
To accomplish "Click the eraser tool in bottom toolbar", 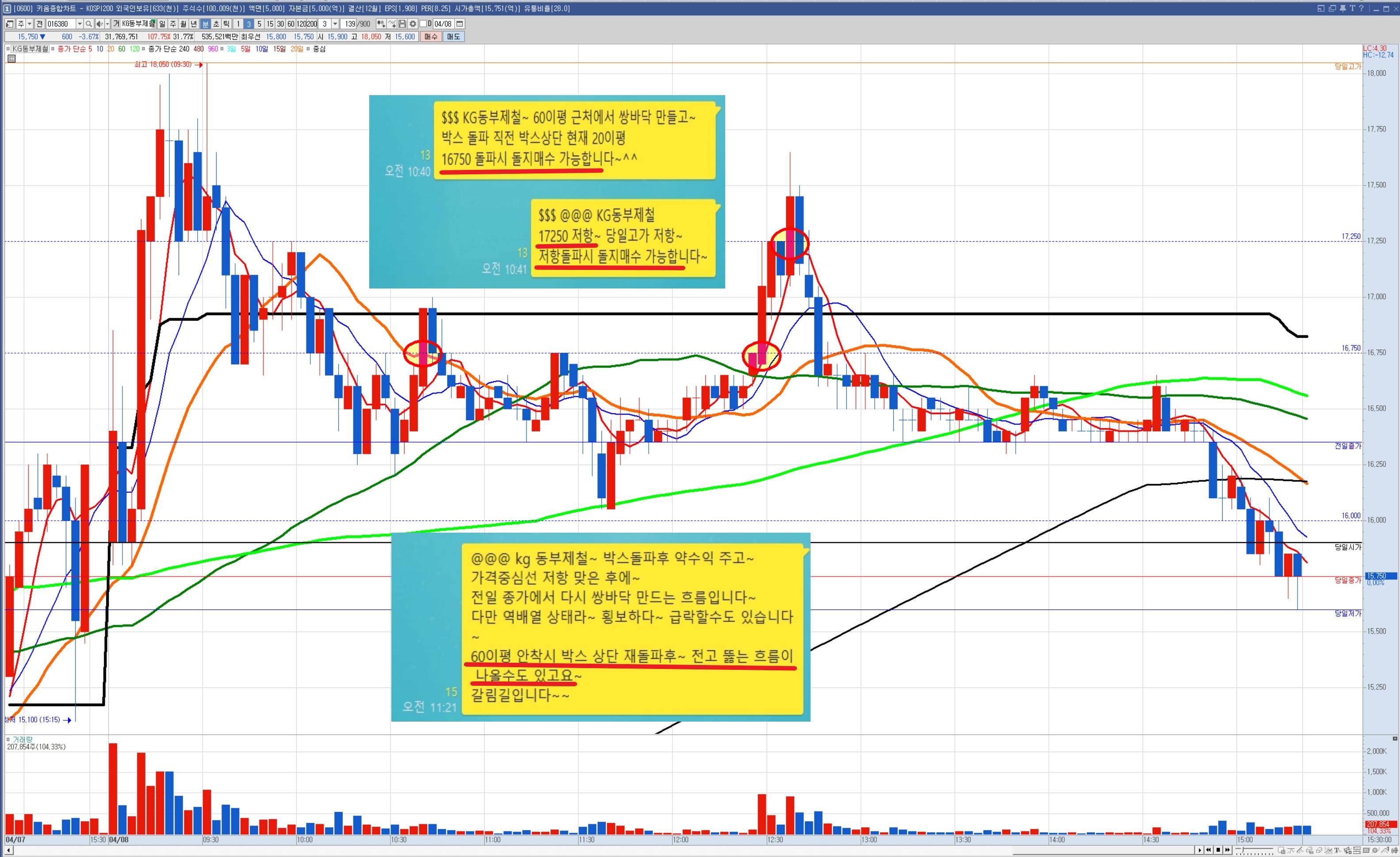I will coord(1319,850).
